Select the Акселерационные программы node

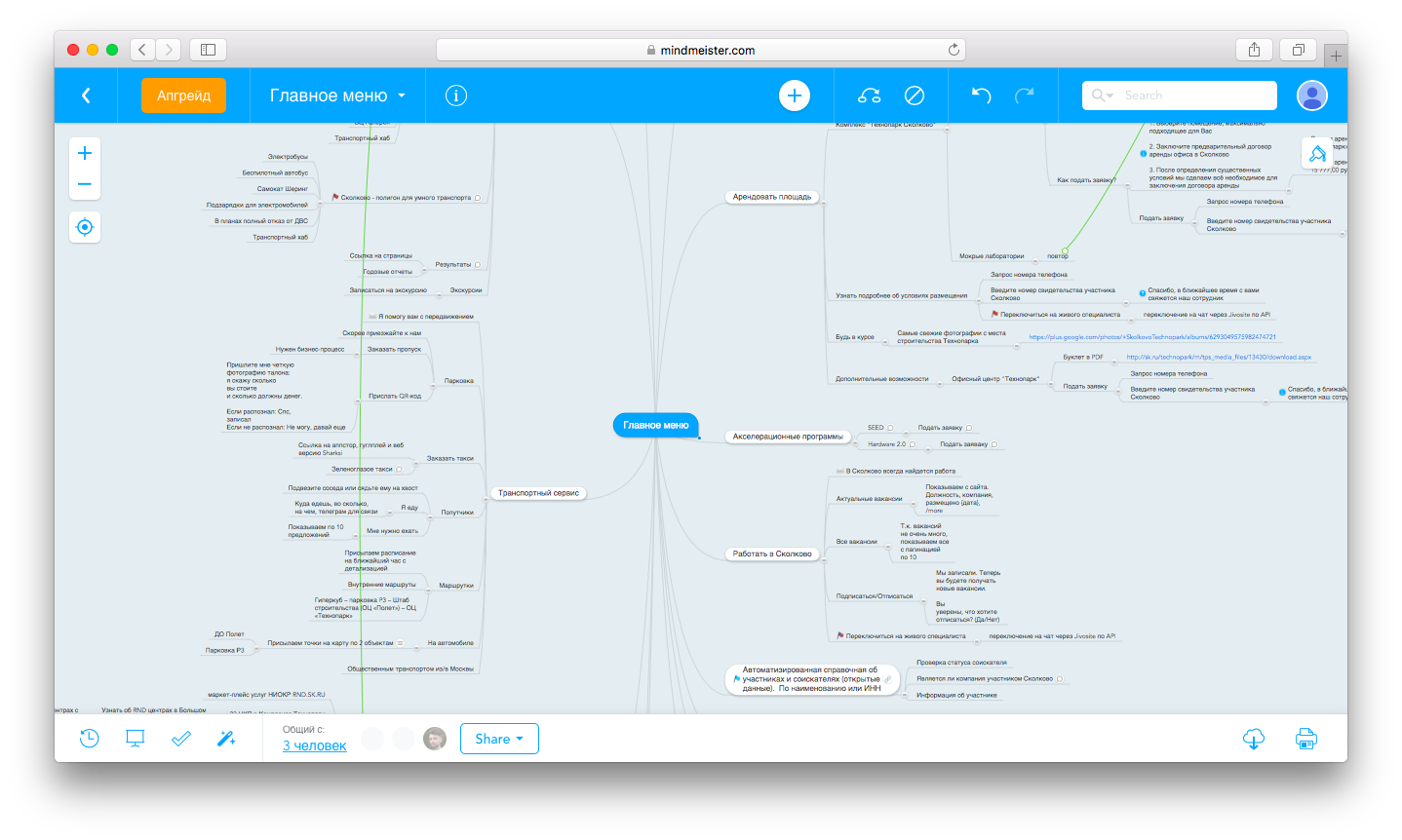pyautogui.click(x=788, y=437)
